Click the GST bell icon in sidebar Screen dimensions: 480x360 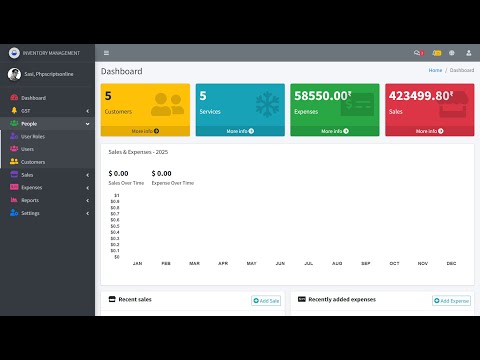(x=14, y=110)
